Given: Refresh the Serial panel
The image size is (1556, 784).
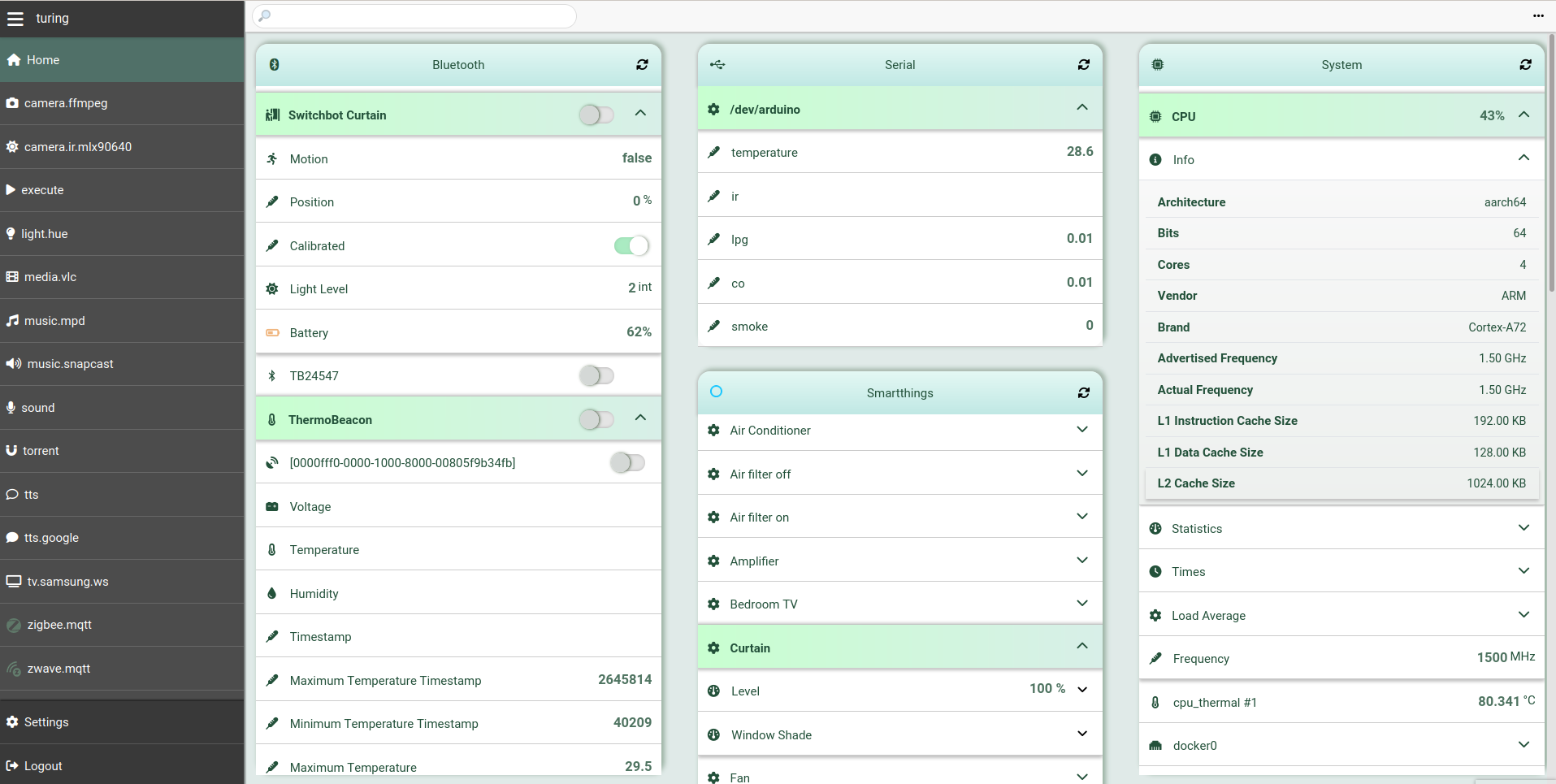Looking at the screenshot, I should [x=1084, y=65].
